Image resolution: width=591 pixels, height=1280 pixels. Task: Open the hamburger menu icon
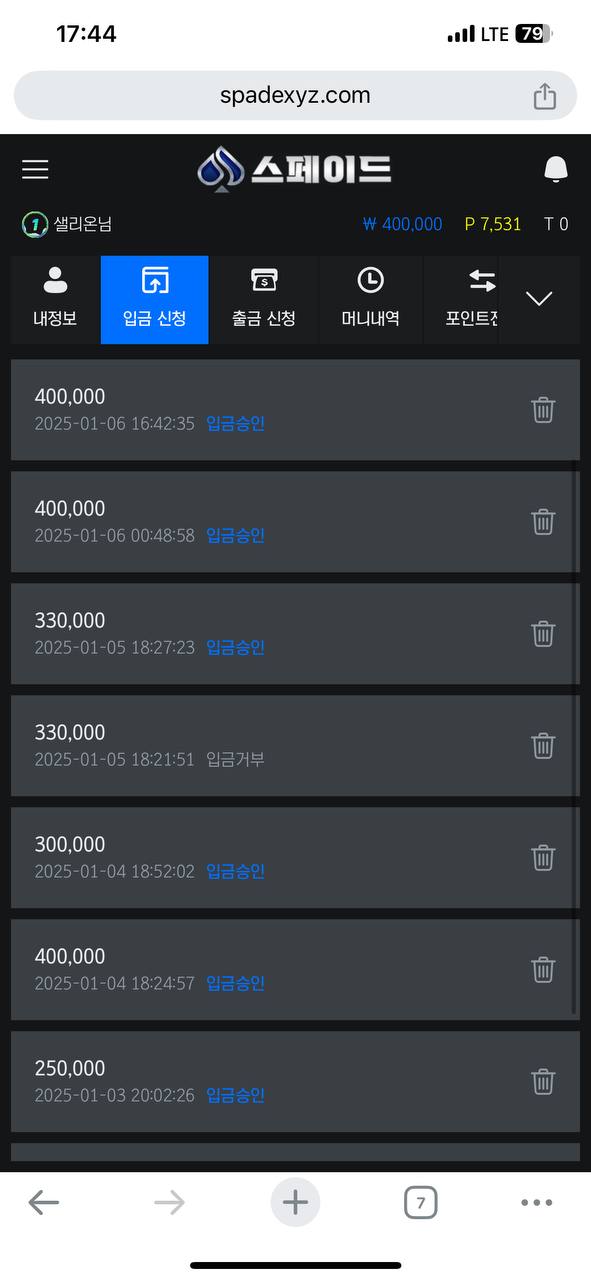coord(35,169)
